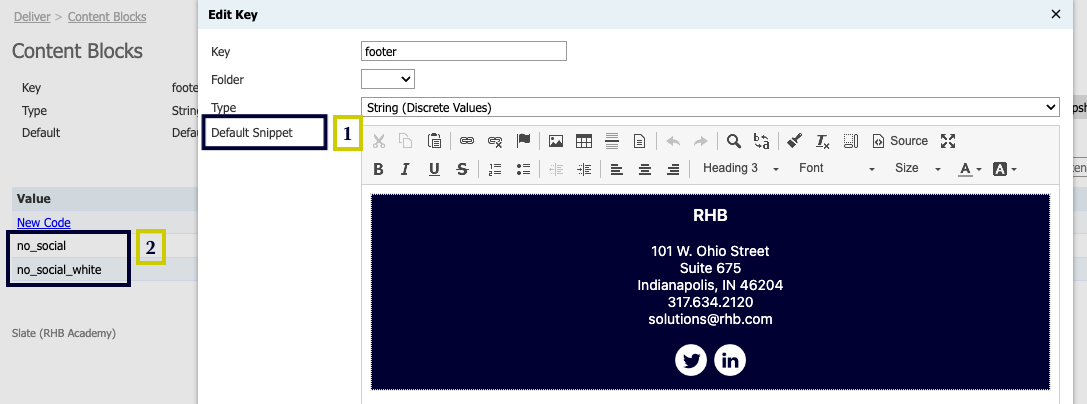Open the Folder dropdown
The height and width of the screenshot is (404, 1087).
click(388, 79)
